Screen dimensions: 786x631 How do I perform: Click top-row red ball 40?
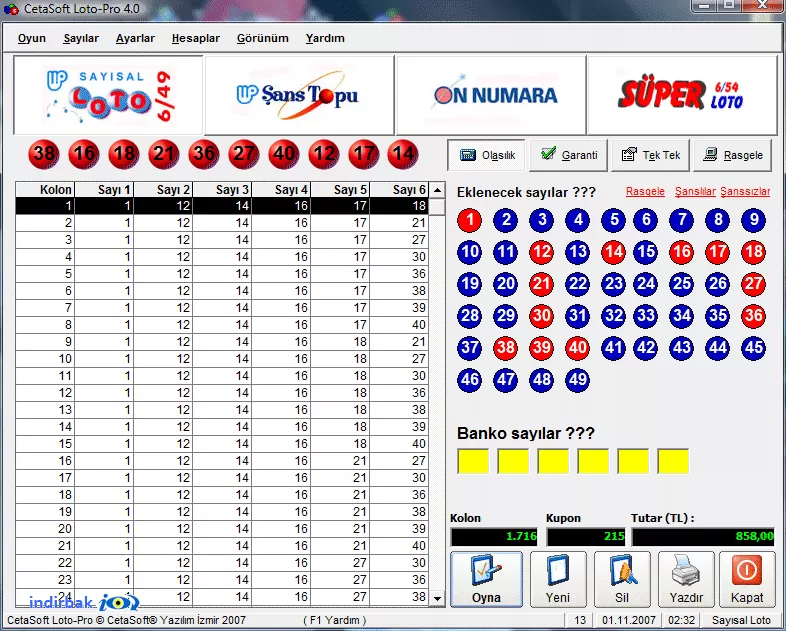[284, 154]
